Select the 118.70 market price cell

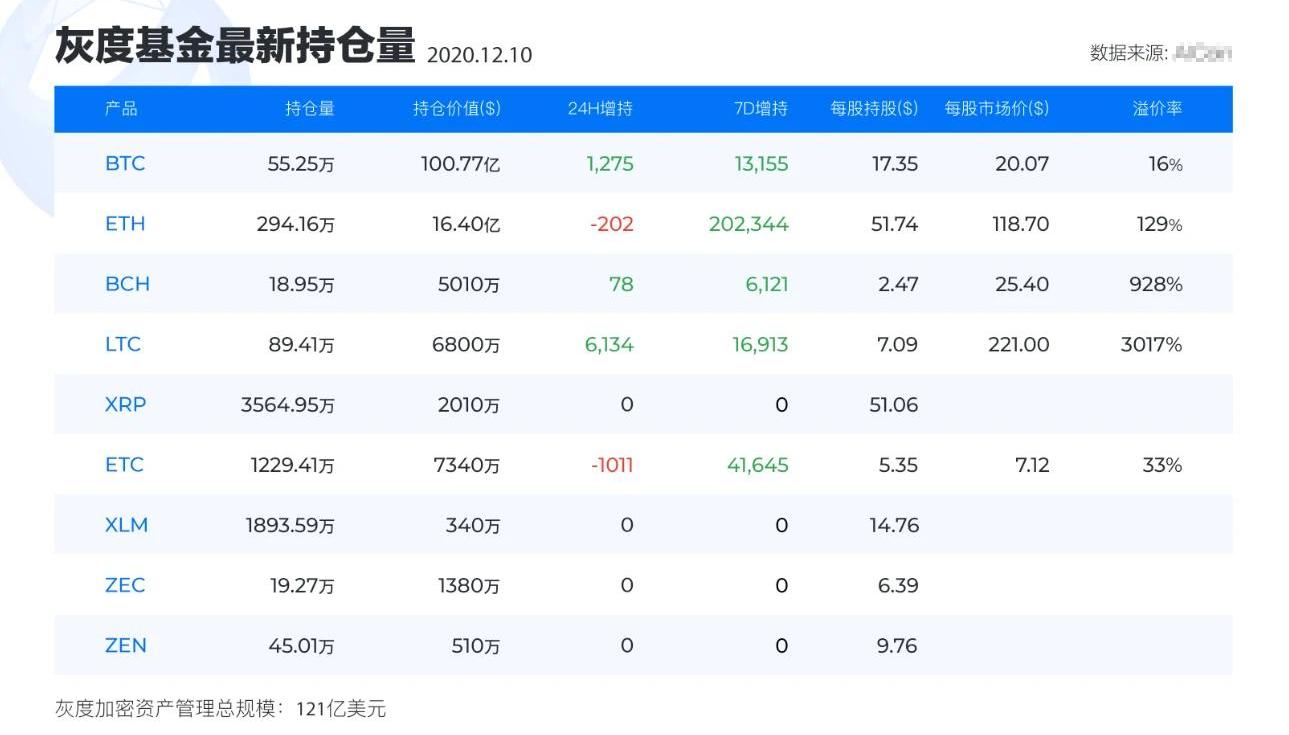1021,224
